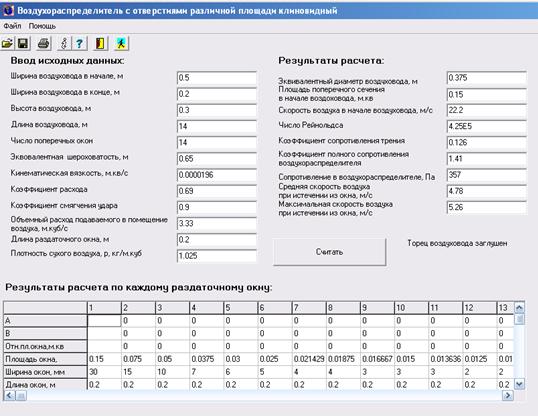The width and height of the screenshot is (538, 416).
Task: Click cell 0.075 in Площадь окна row
Action: pos(138,359)
